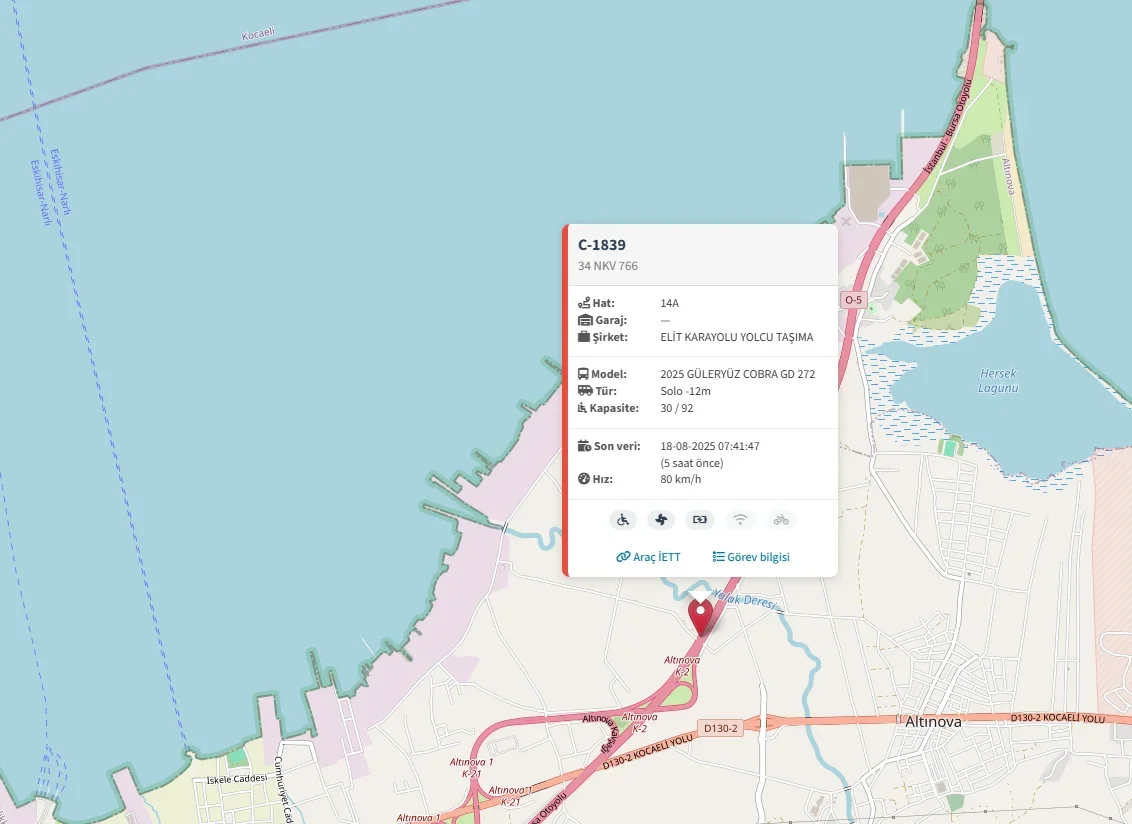Screen dimensions: 1132x824
Task: Click the greyed-out bicycle icon
Action: pos(781,519)
